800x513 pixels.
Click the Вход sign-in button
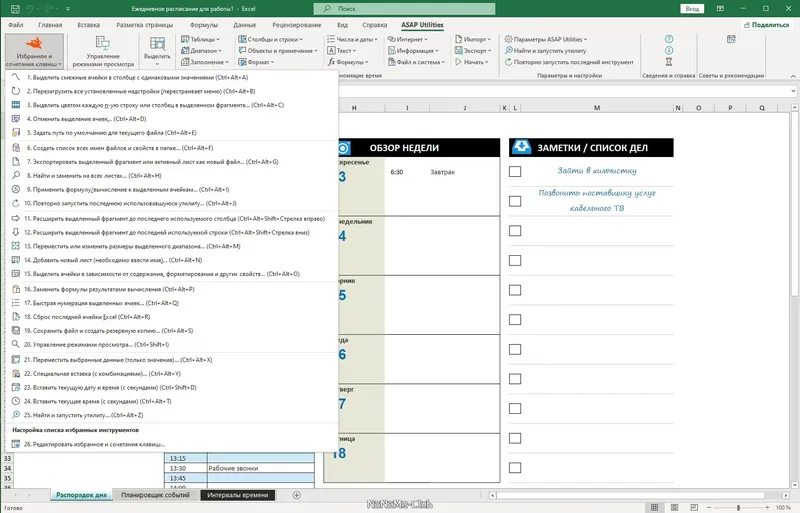click(x=692, y=9)
